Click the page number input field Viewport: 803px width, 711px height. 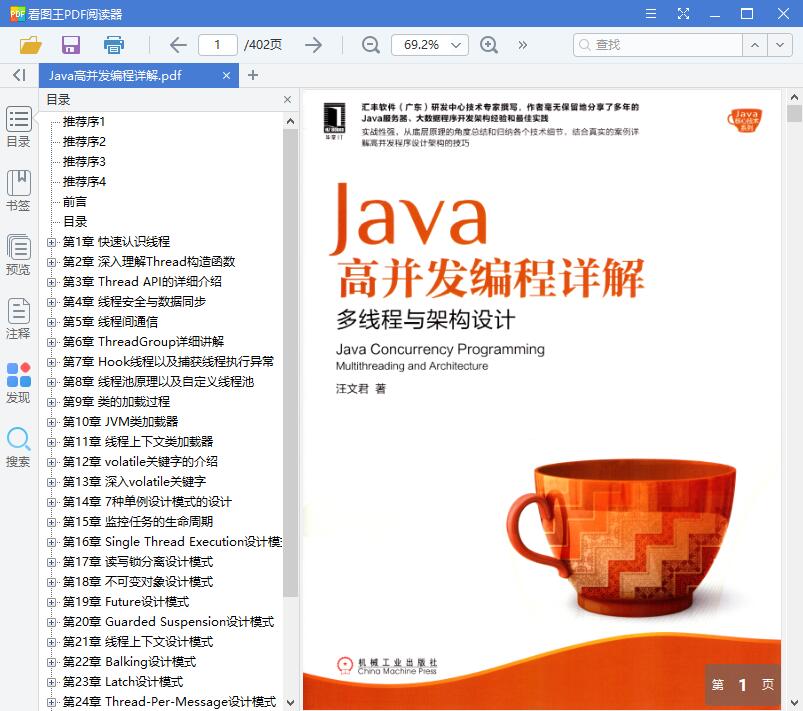tap(218, 45)
